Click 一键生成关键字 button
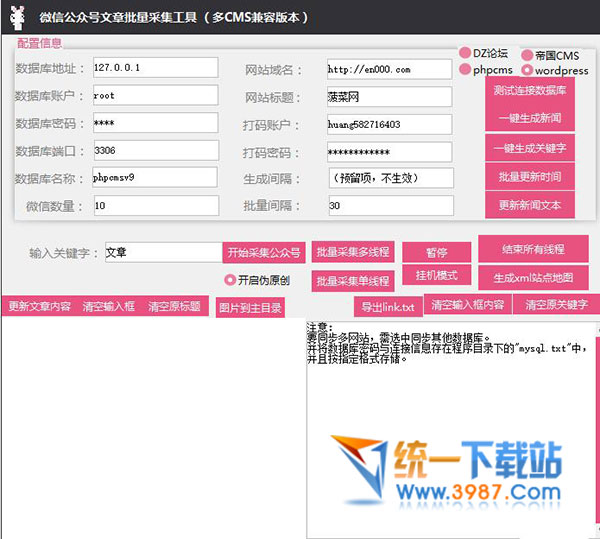 (x=530, y=148)
